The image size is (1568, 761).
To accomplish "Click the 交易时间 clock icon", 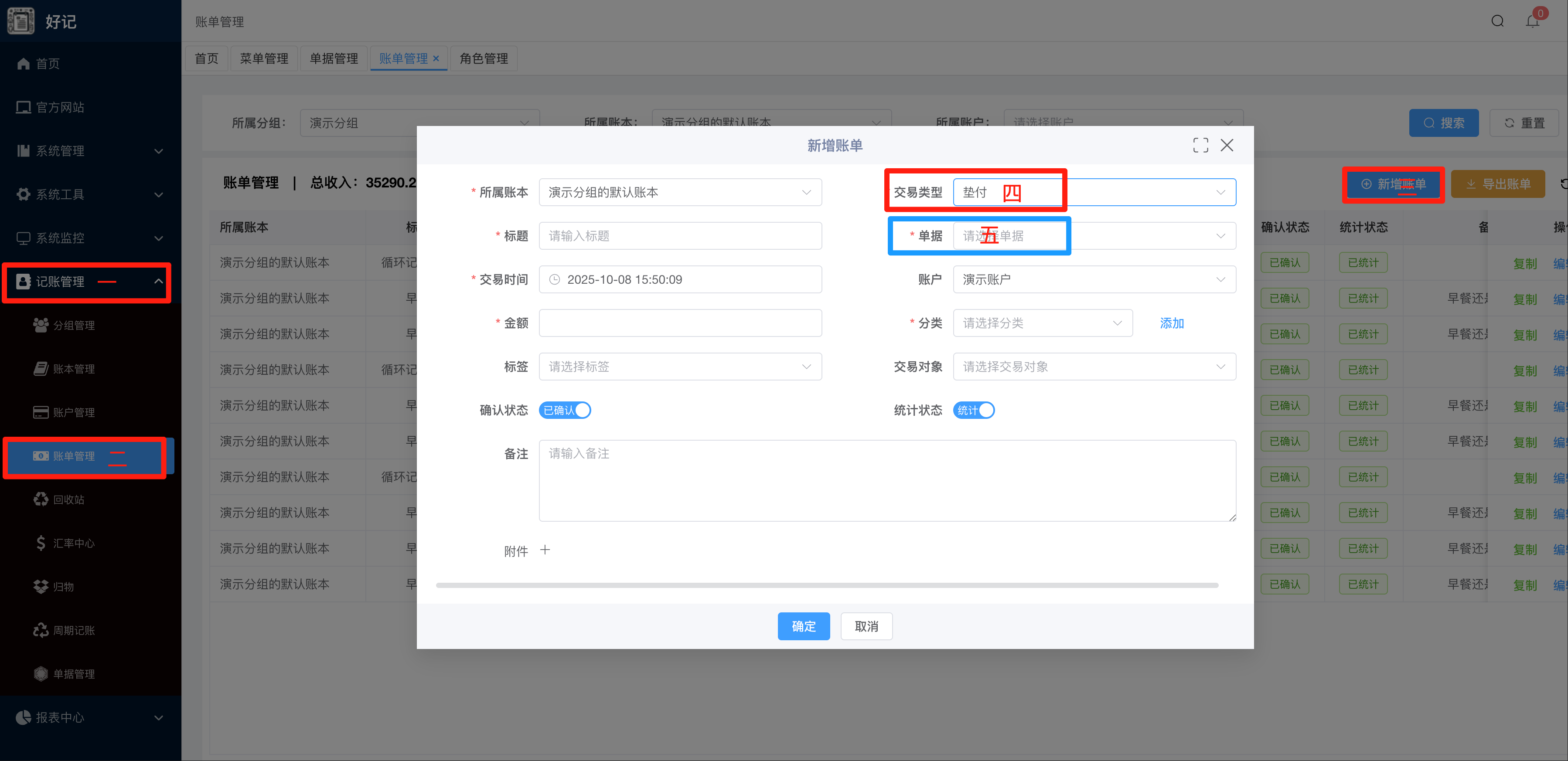I will point(555,279).
